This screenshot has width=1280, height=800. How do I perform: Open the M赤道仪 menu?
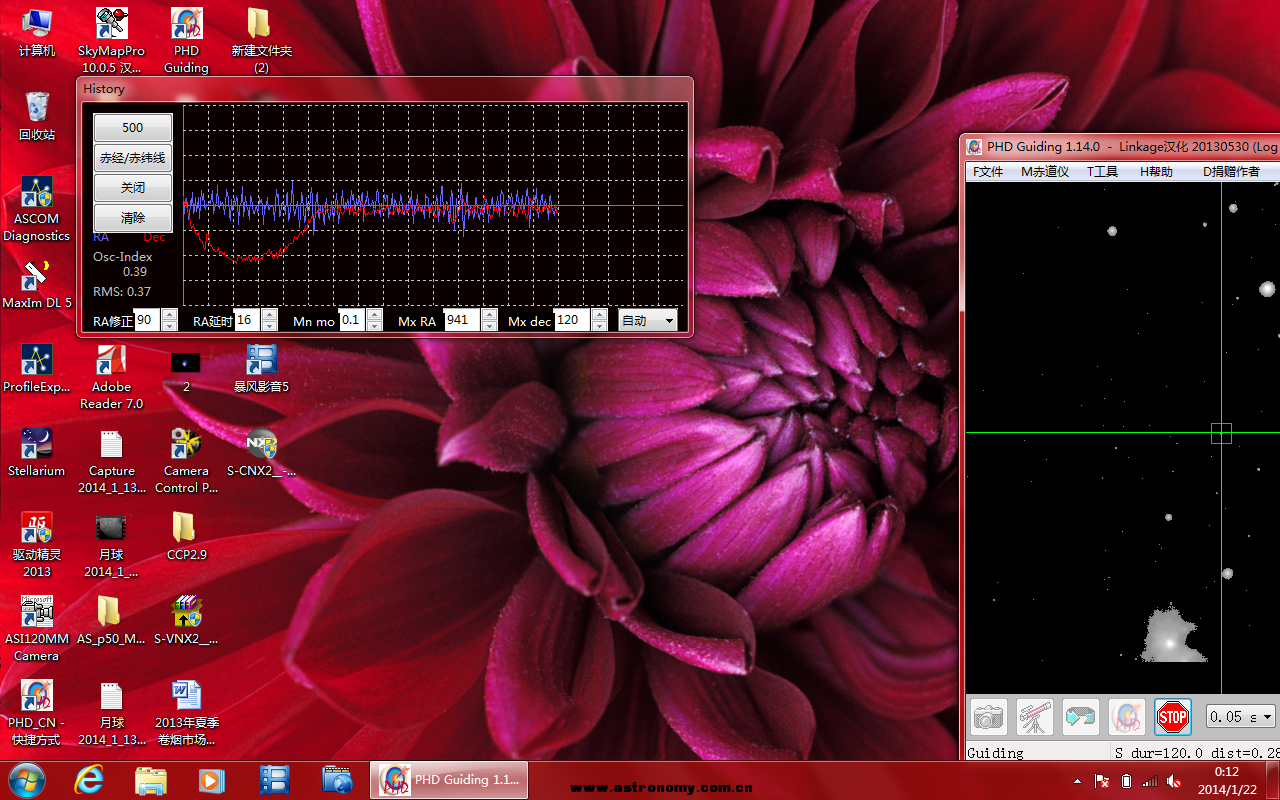click(1045, 172)
